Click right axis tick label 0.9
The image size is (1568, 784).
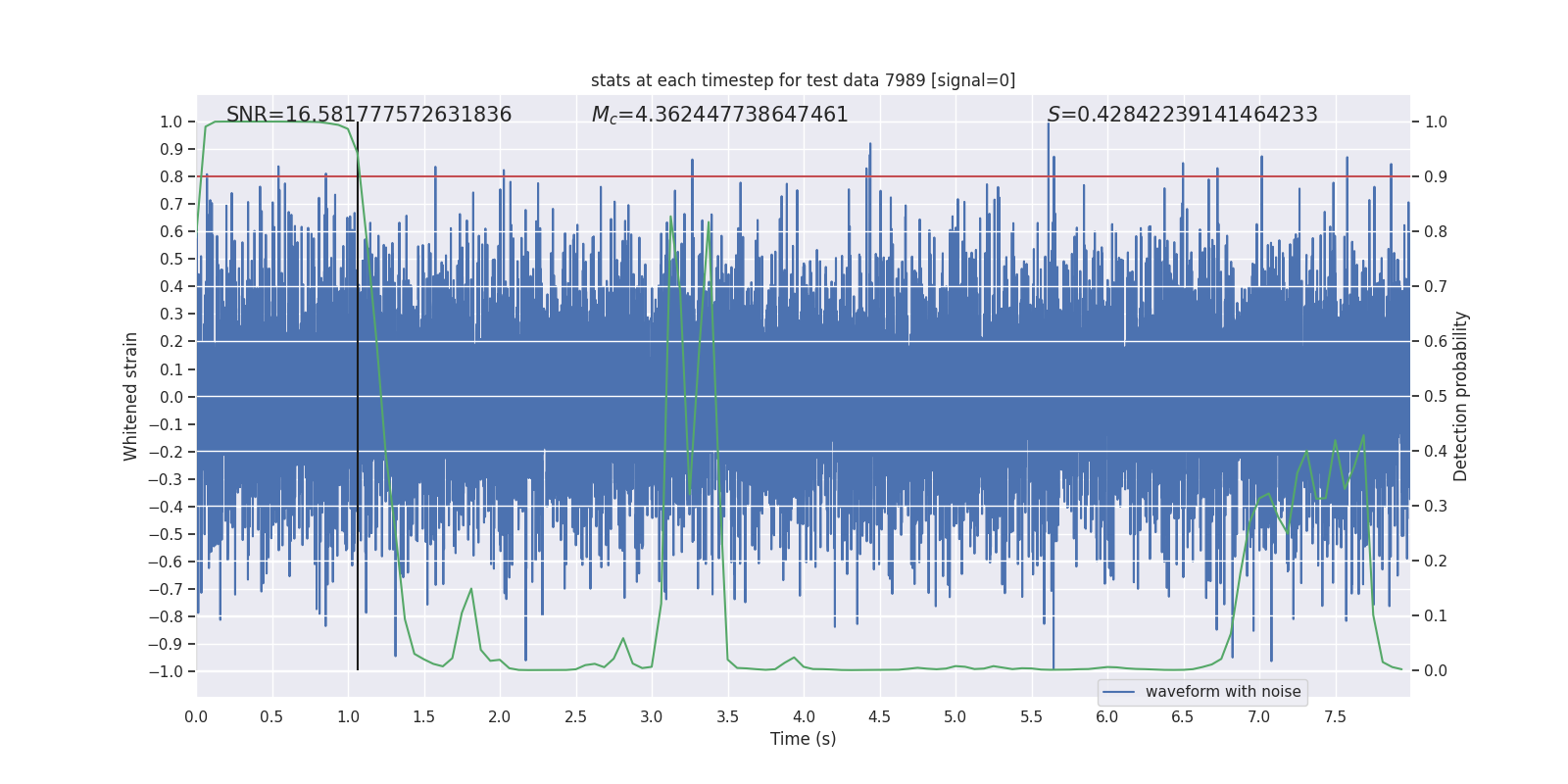(1436, 177)
